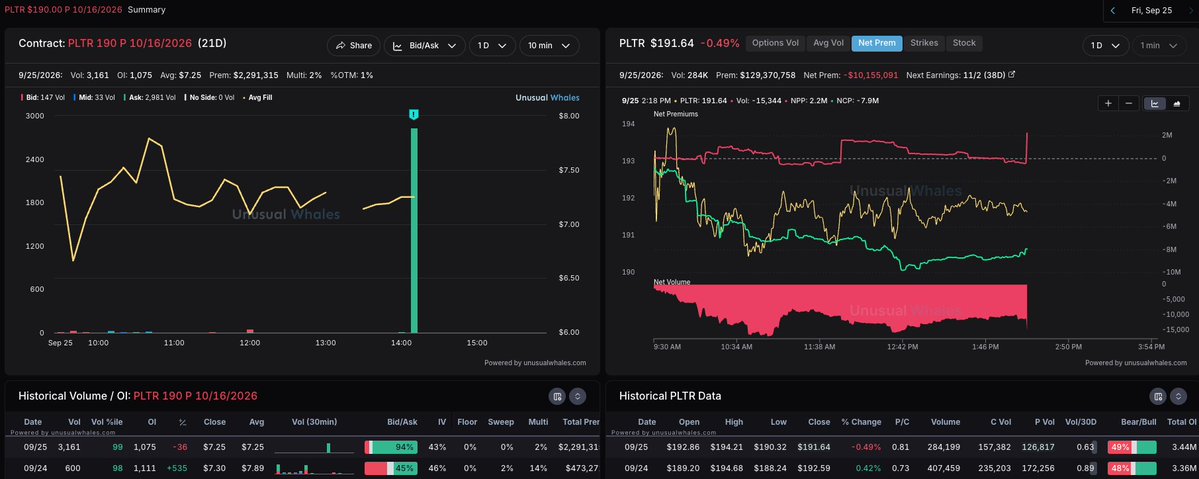
Task: Collapse the Historical Volume / OI table
Action: [x=577, y=396]
